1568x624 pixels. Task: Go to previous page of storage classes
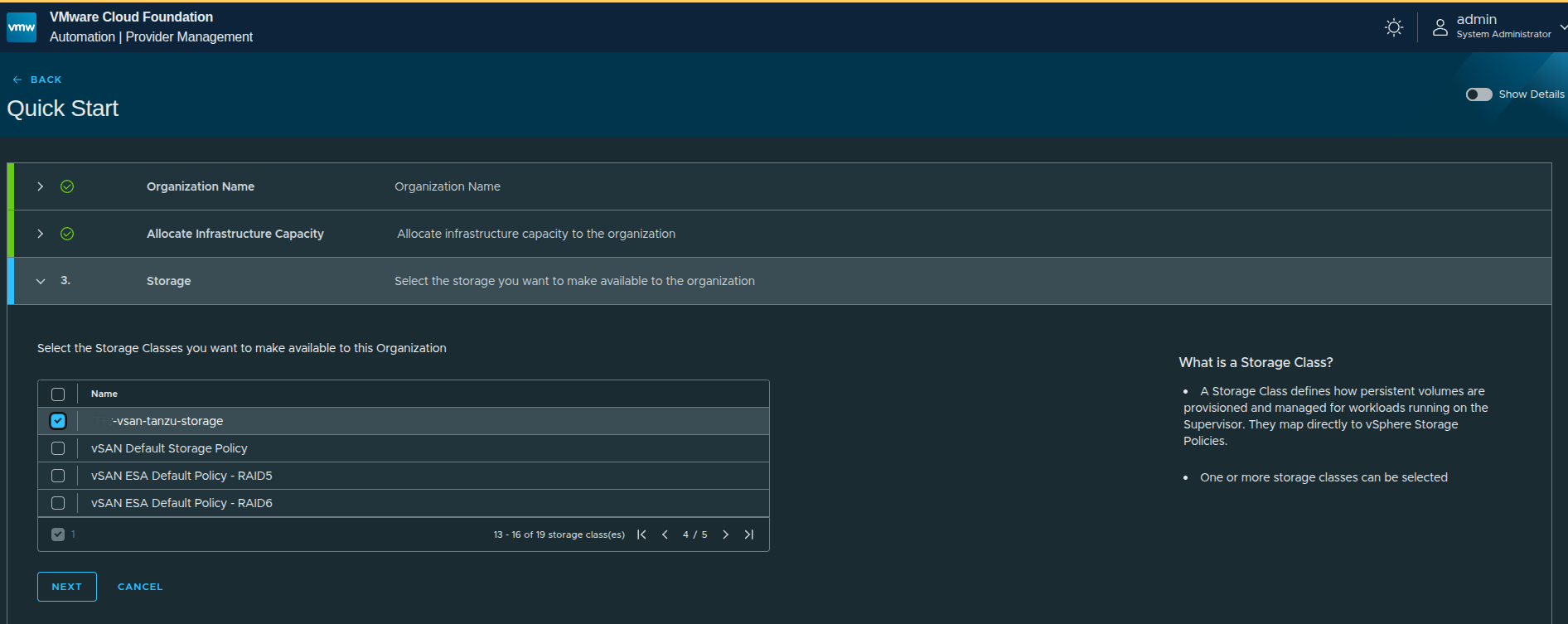[x=665, y=535]
